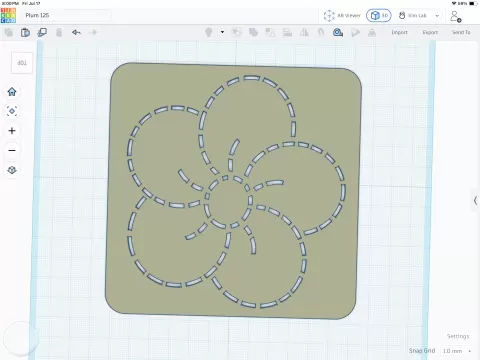Expand the dropdown arrow beside Sim Lab
The image size is (480, 360).
tap(437, 16)
